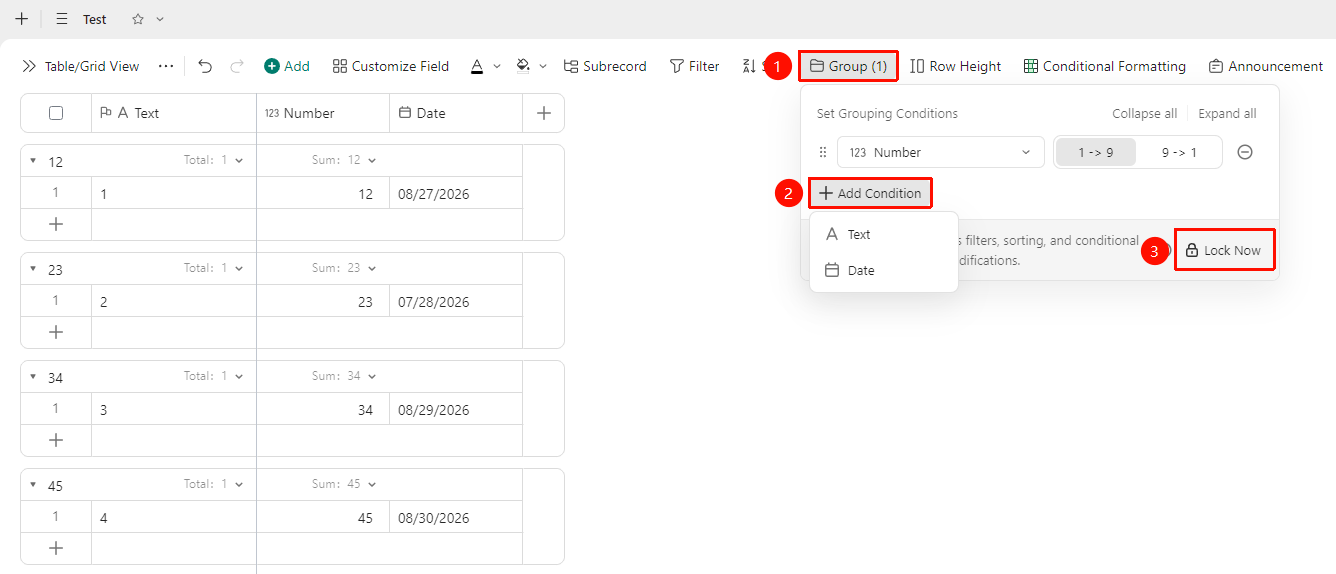The image size is (1336, 574).
Task: Select date cell 08/29/2026
Action: tap(456, 410)
